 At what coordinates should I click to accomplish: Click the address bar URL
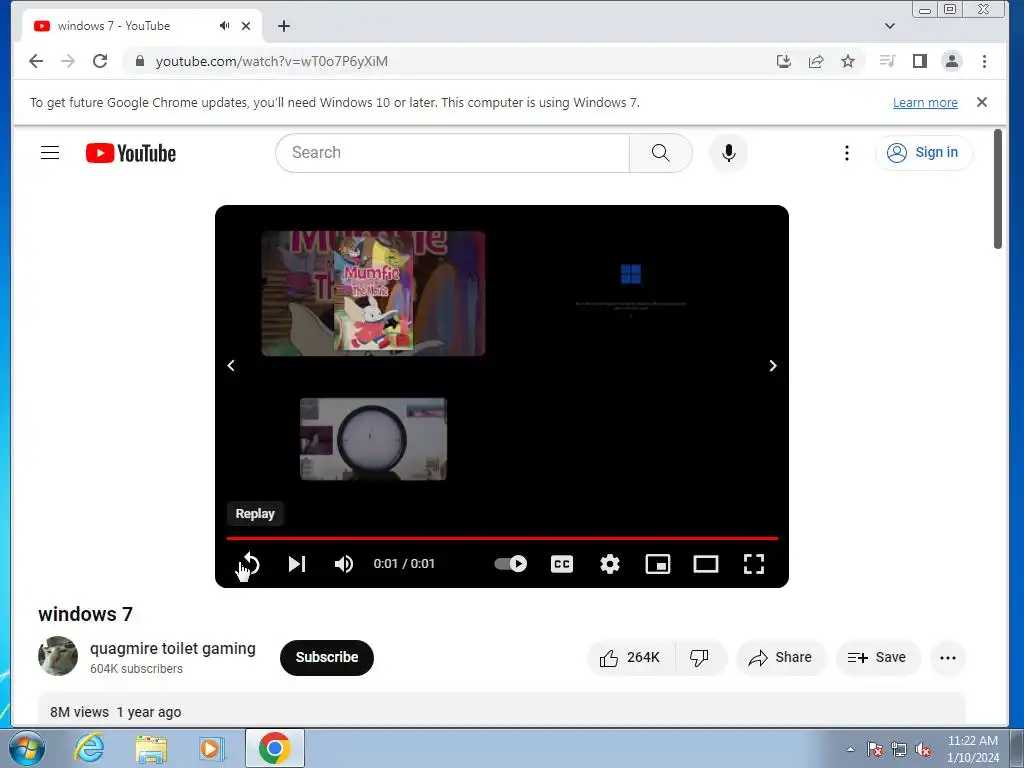[272, 61]
